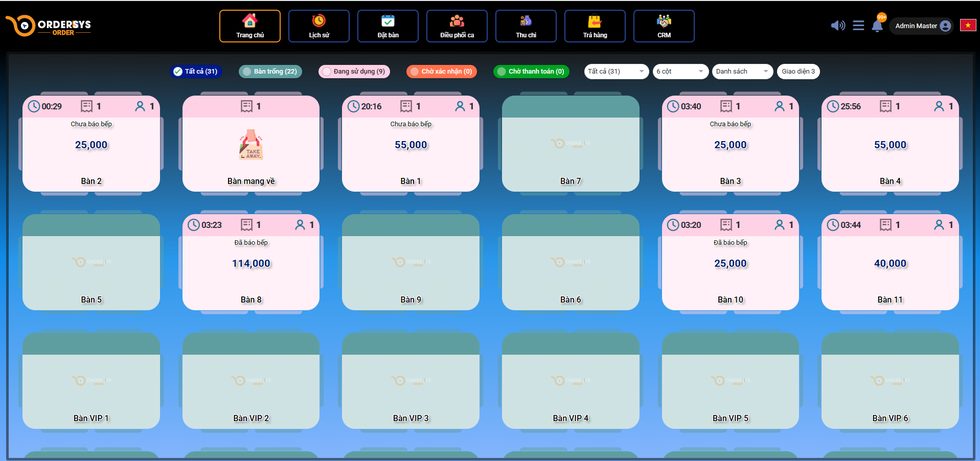
Task: Click the person icon on Bàn 4
Action: pyautogui.click(x=939, y=106)
